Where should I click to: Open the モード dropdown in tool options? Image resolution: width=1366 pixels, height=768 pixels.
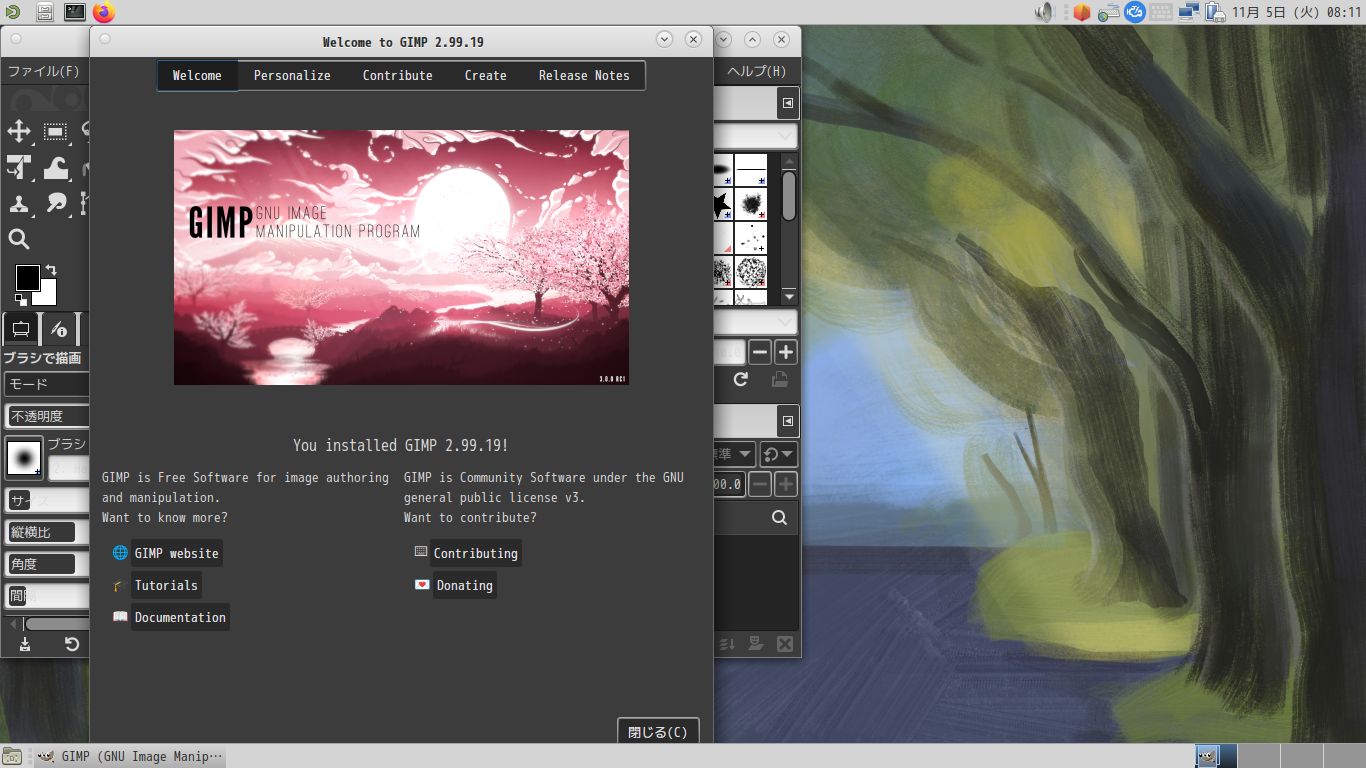click(47, 384)
